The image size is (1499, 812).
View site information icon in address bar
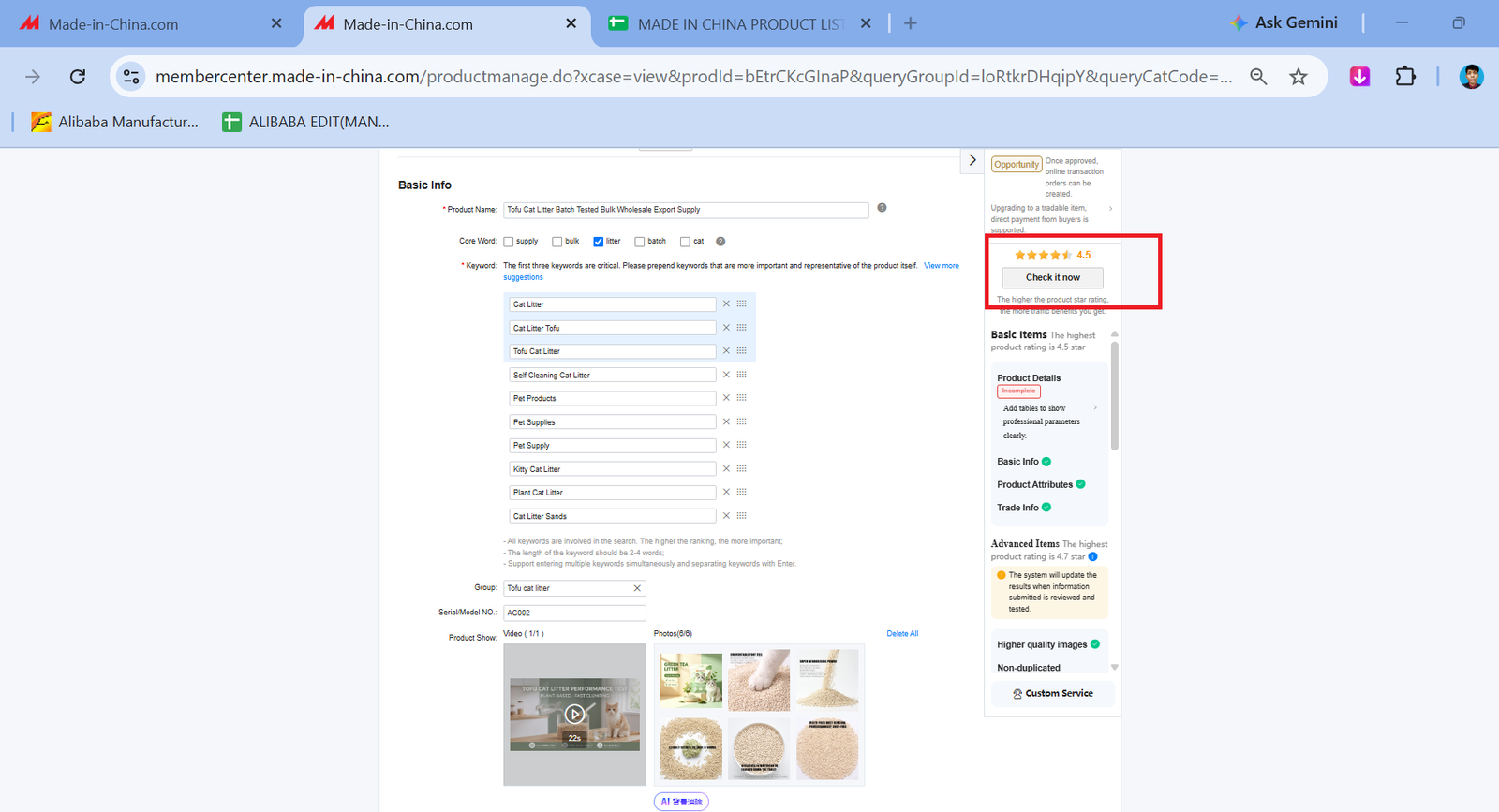[131, 77]
